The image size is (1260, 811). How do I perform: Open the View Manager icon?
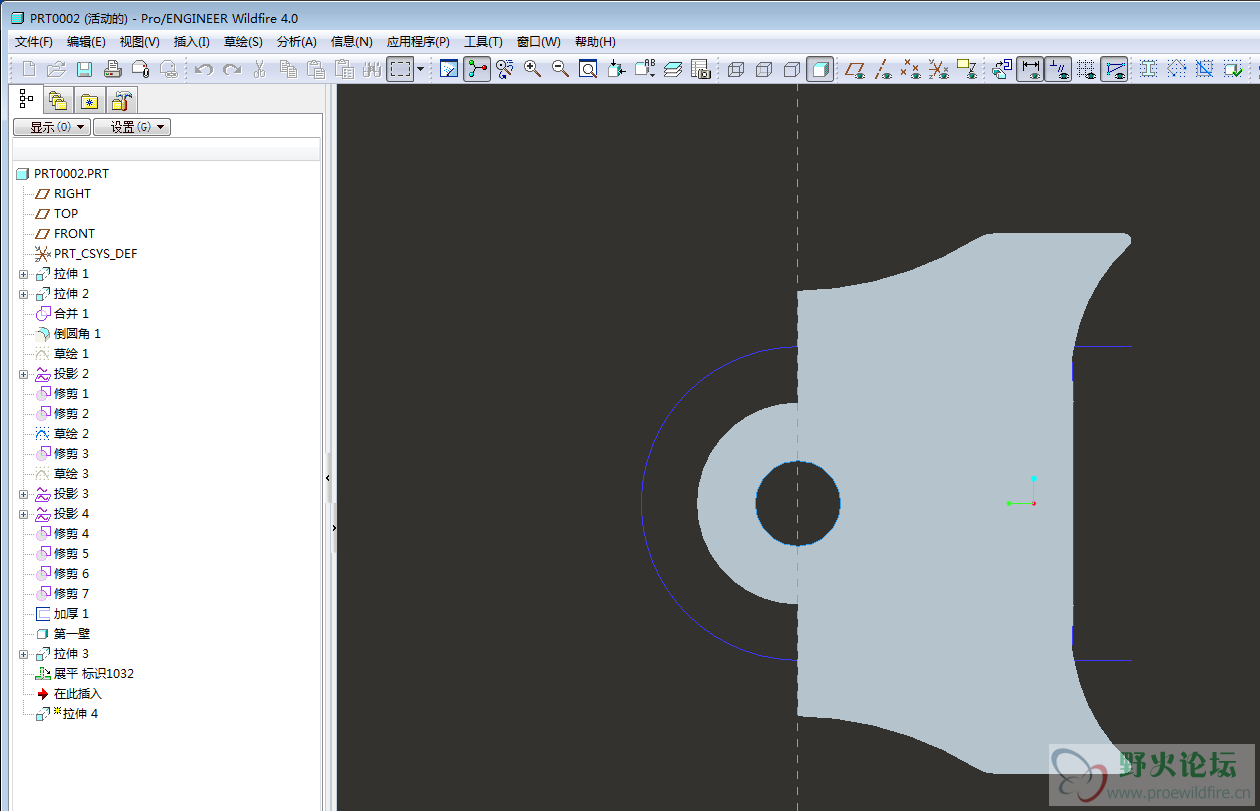tap(701, 69)
